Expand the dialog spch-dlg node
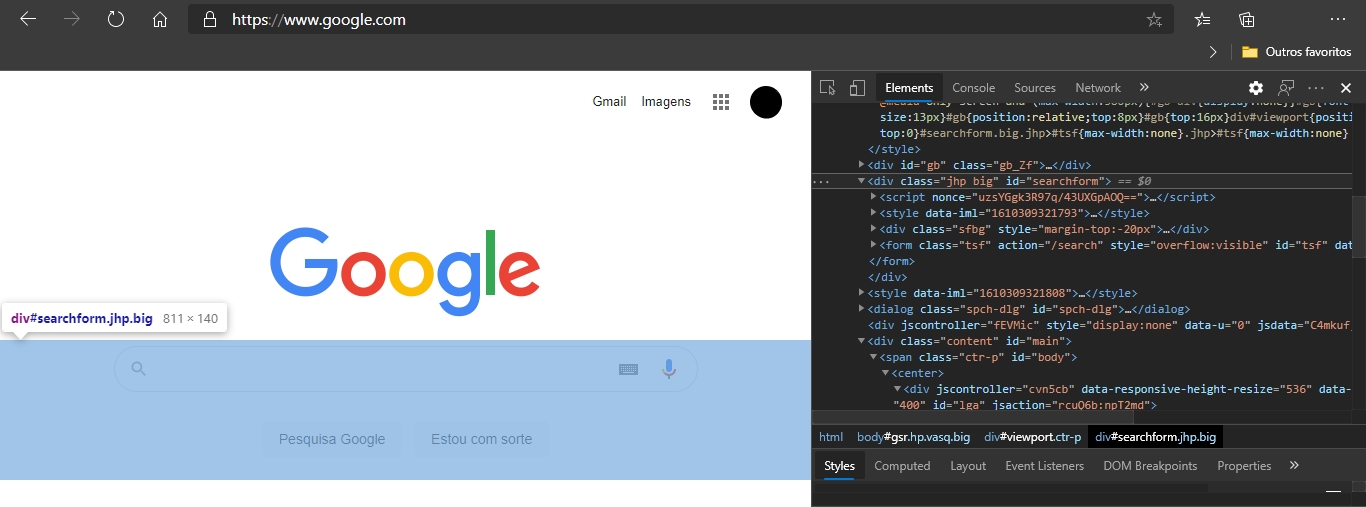Screen dimensions: 1366x507 [862, 309]
